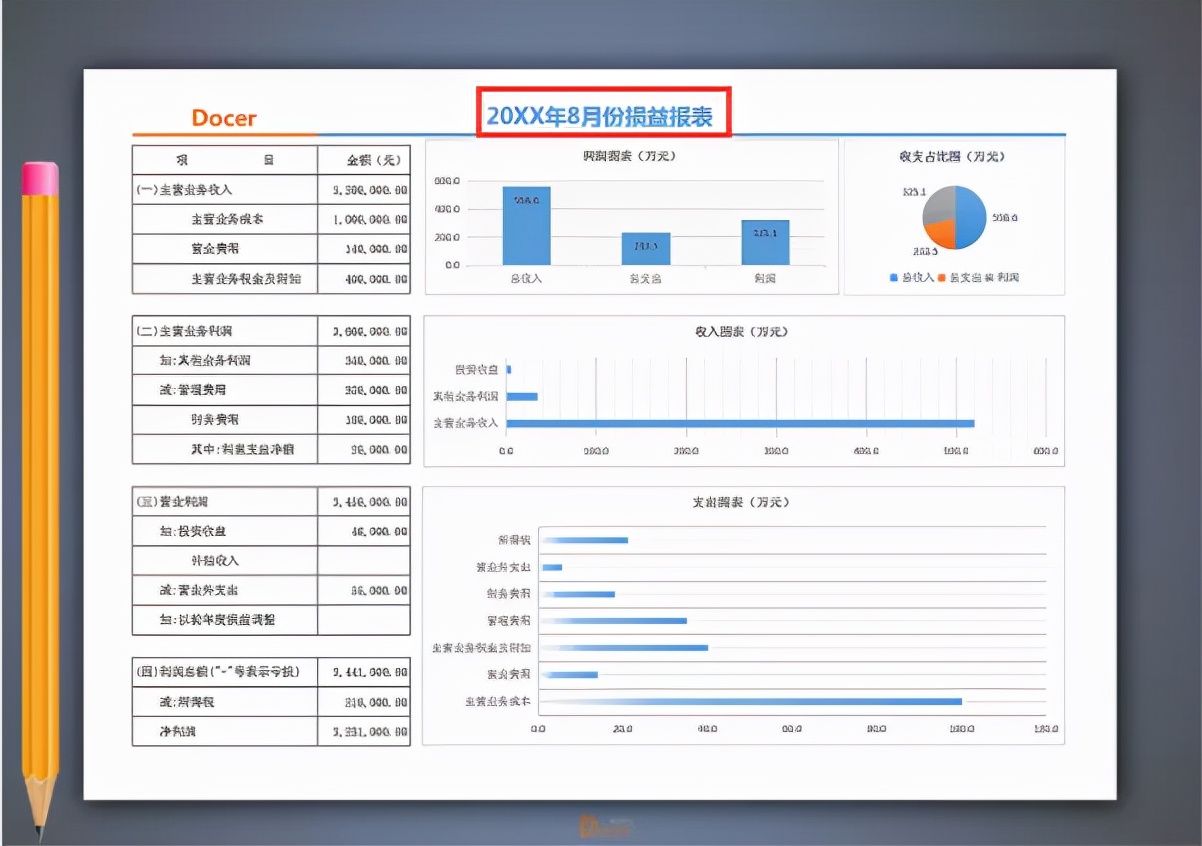The image size is (1202, 846).
Task: Click the longest bar in the 收入图表 chart
Action: coord(740,423)
